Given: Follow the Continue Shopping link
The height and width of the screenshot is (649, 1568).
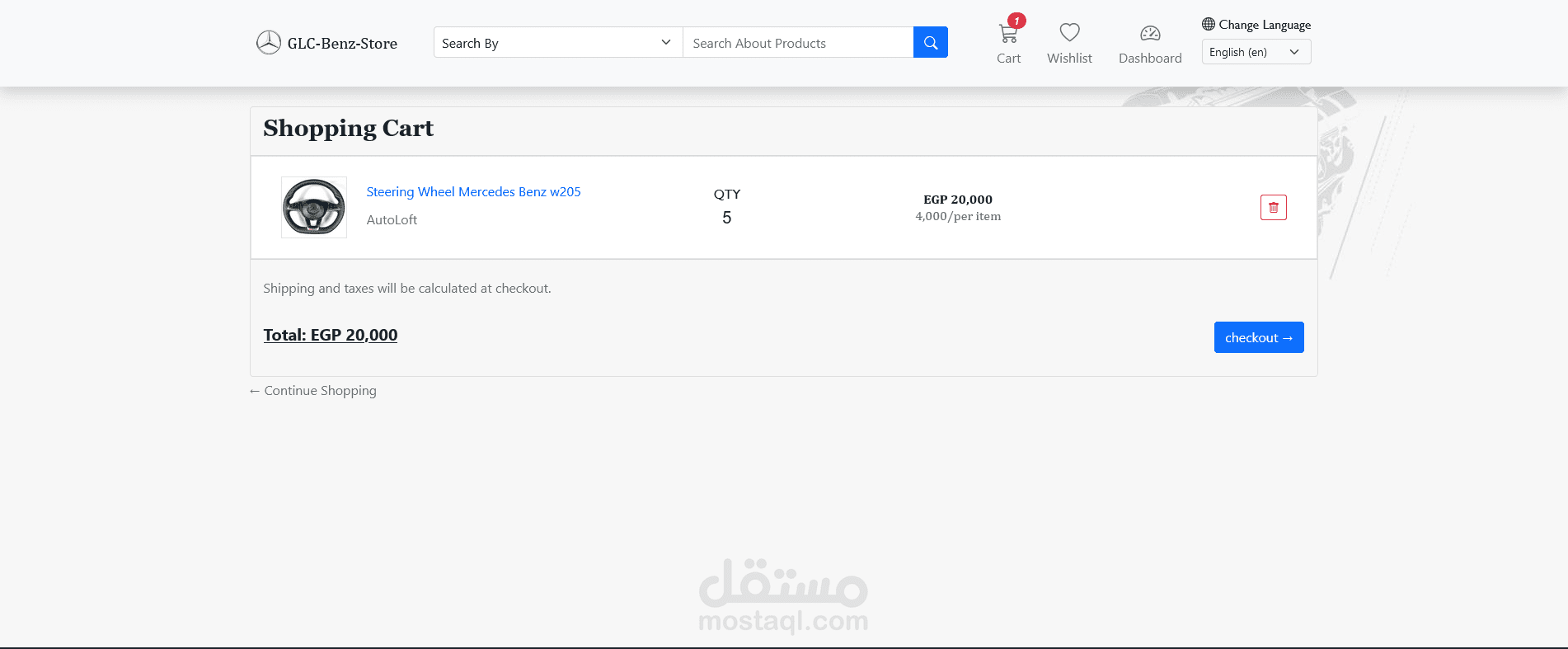Looking at the screenshot, I should coord(313,391).
